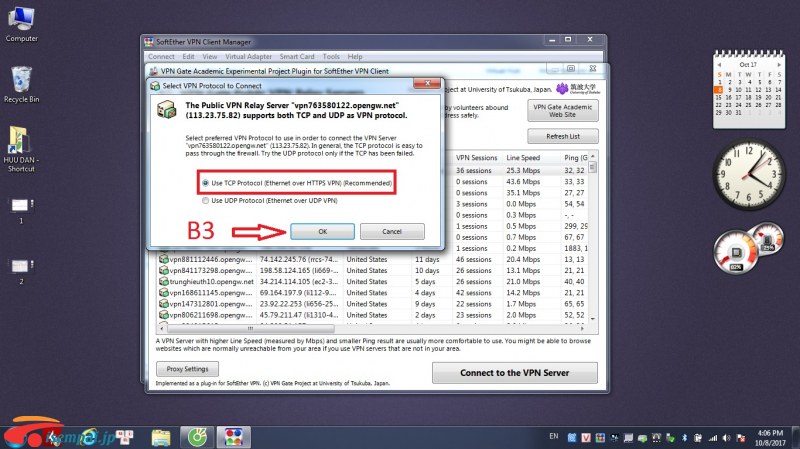800x449 pixels.
Task: Click IP address 74.142.245.76 cell
Action: pyautogui.click(x=298, y=259)
